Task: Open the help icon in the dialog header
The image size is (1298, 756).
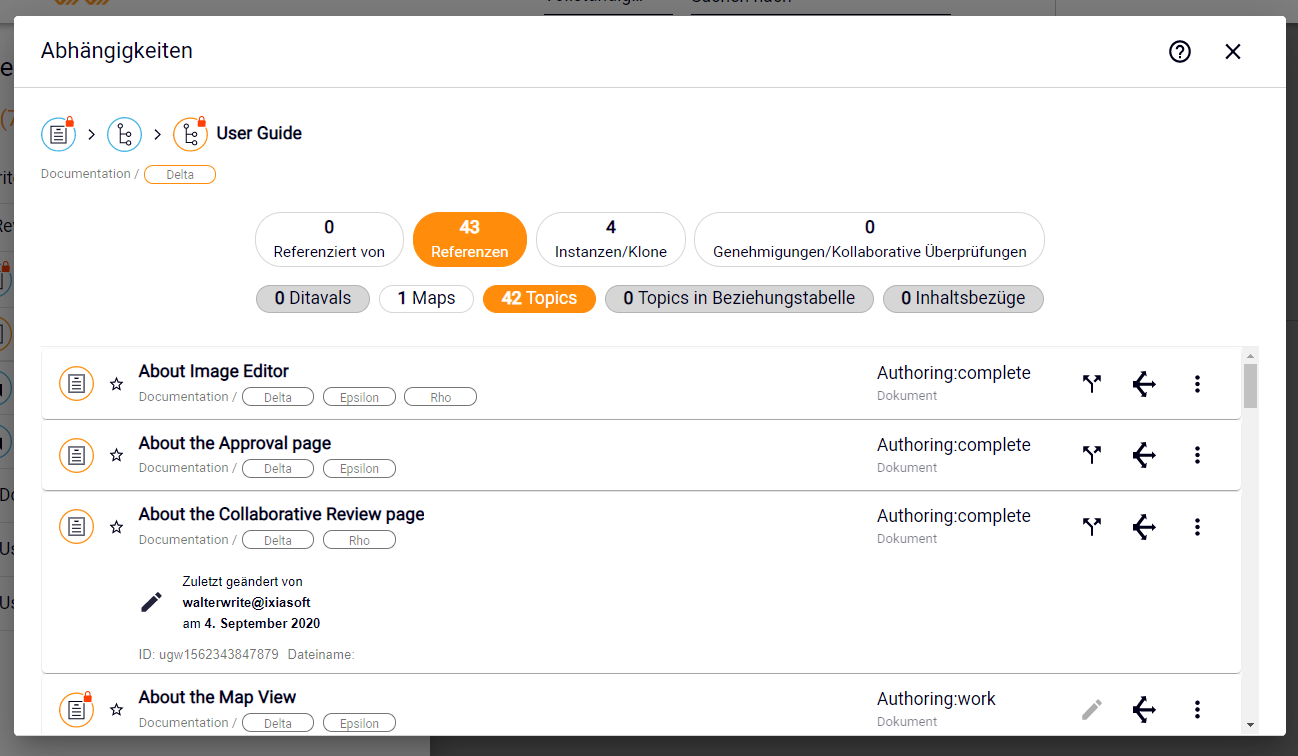Action: click(x=1180, y=52)
